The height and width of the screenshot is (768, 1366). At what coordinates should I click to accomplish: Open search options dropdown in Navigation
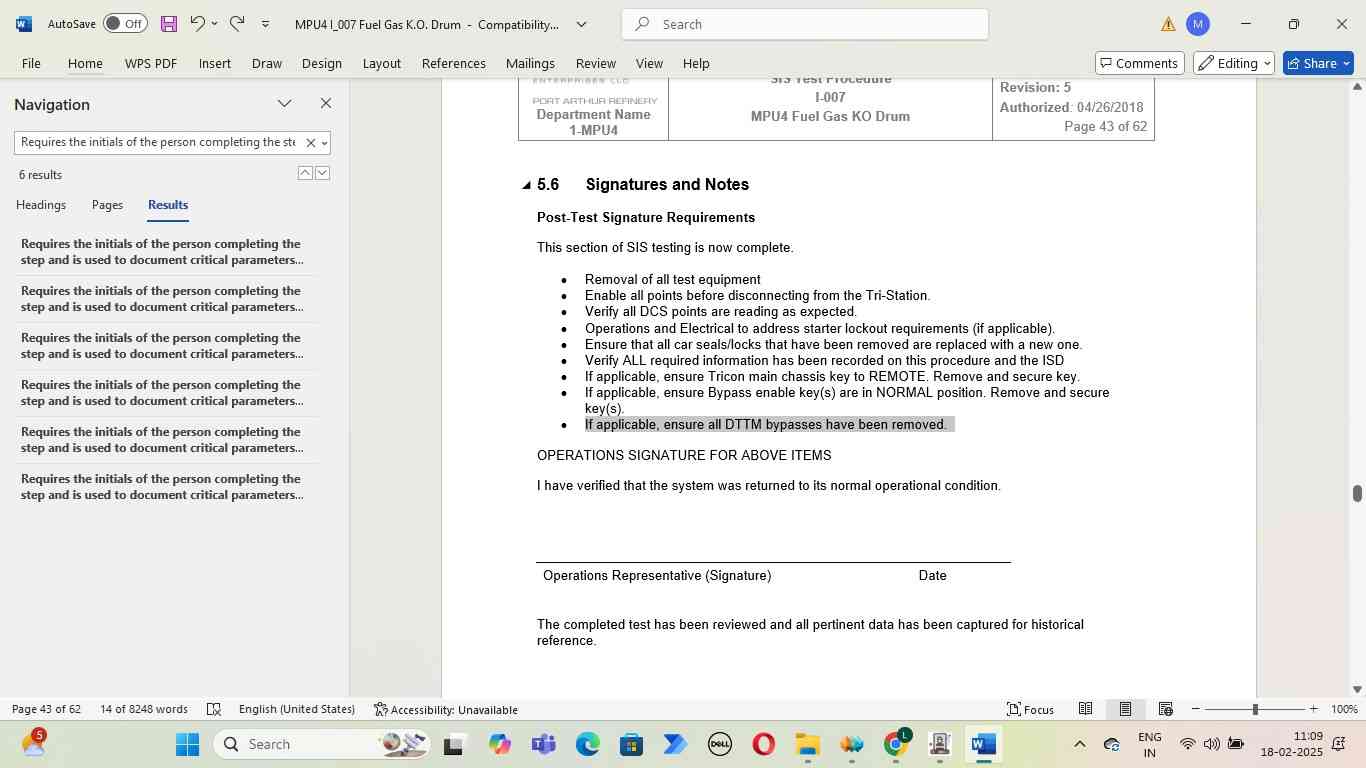click(x=324, y=143)
